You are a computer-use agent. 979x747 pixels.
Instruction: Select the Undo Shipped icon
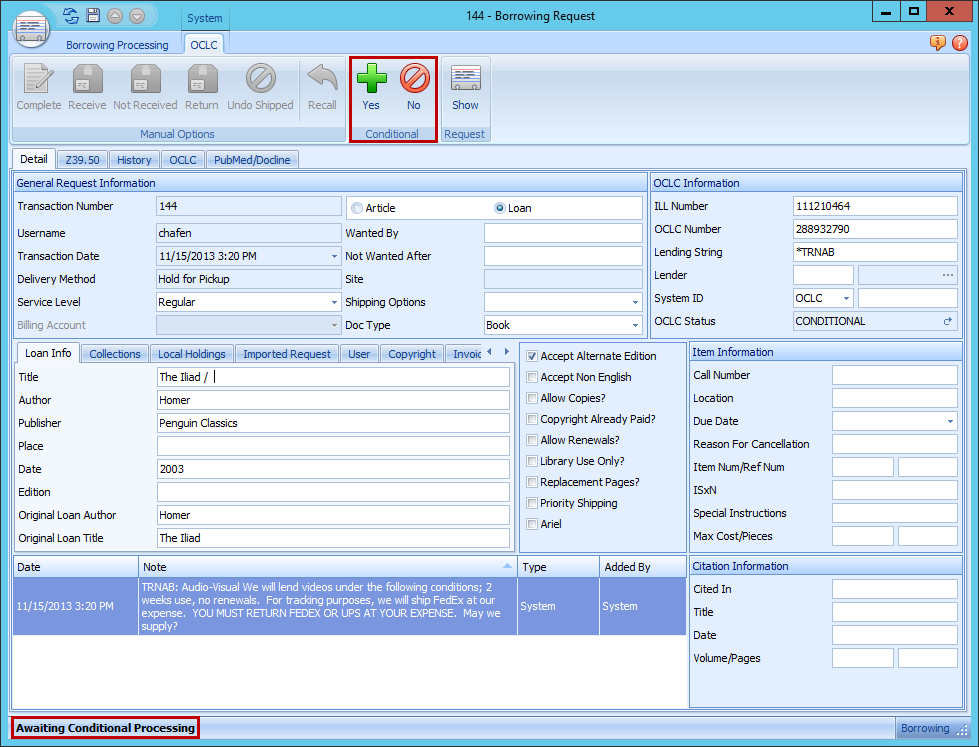260,88
